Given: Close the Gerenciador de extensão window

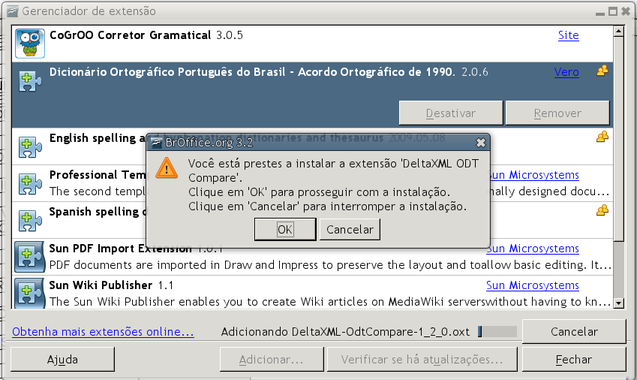Looking at the screenshot, I should tap(626, 11).
